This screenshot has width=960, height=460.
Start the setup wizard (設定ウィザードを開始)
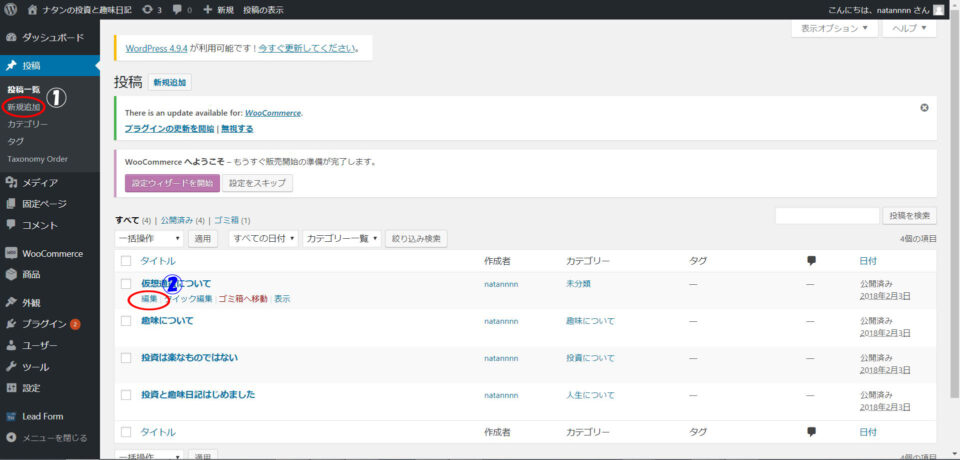tap(172, 183)
